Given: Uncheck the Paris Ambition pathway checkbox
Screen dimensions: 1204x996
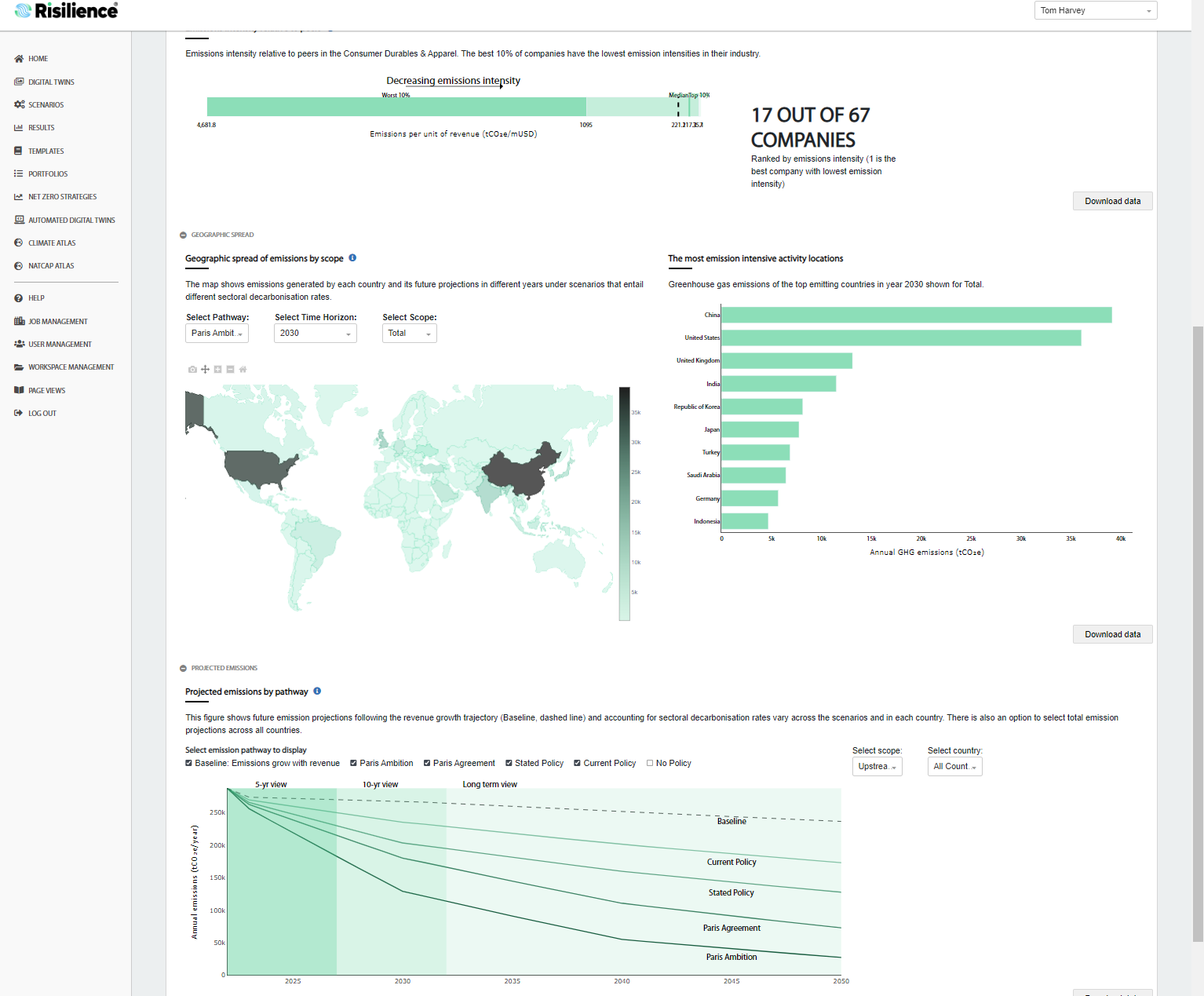Looking at the screenshot, I should 353,763.
